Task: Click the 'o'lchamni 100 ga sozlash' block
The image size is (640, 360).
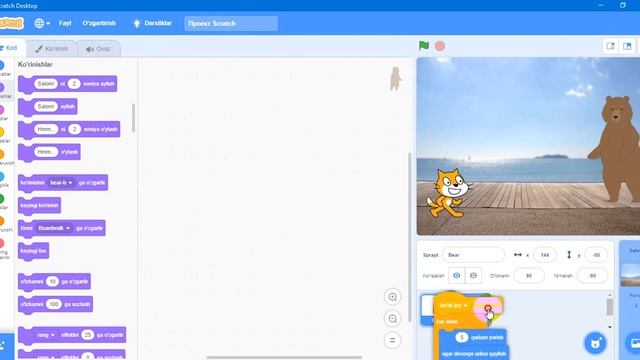Action: point(55,304)
